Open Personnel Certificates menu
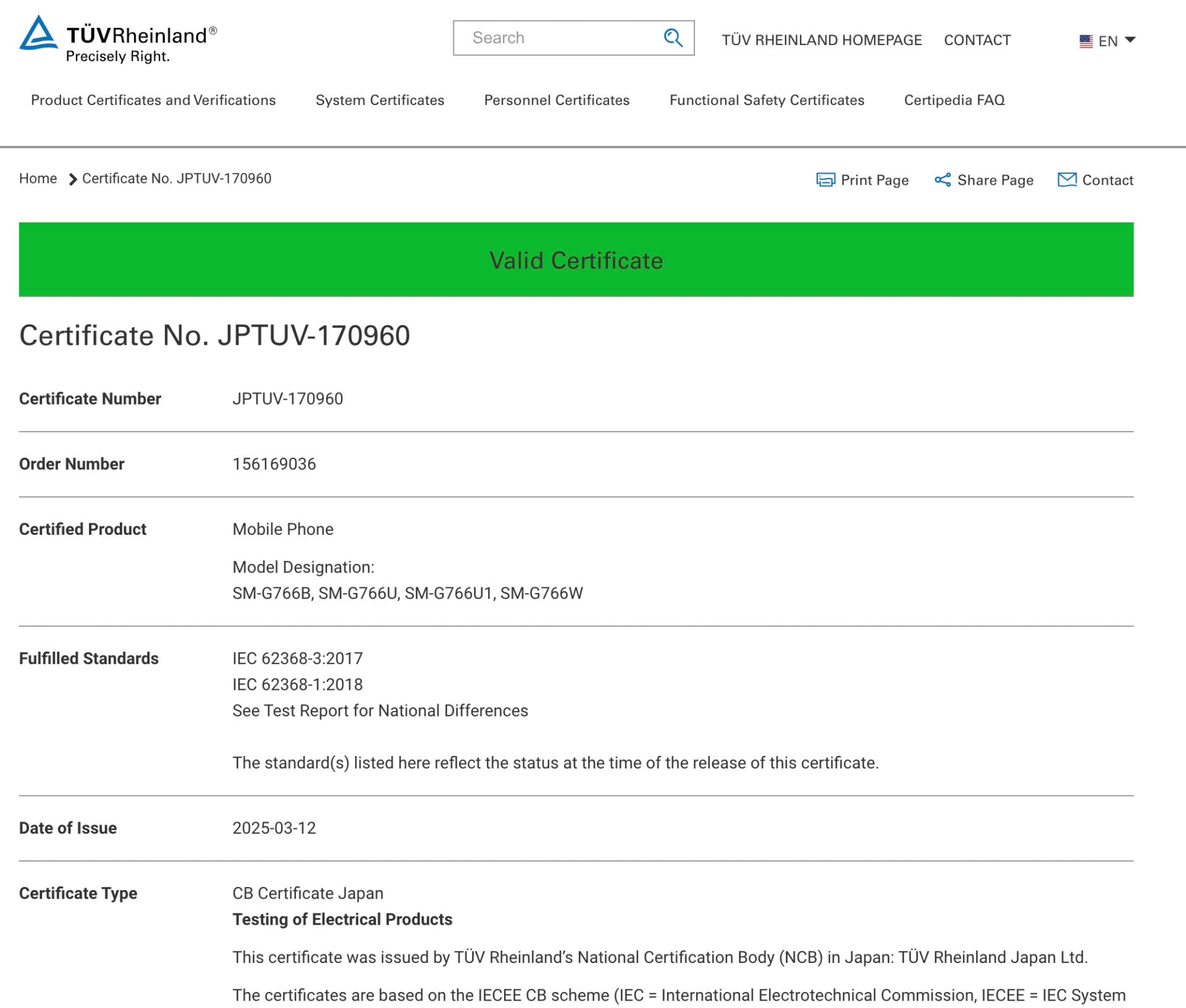Viewport: 1186px width, 1008px height. pyautogui.click(x=557, y=100)
